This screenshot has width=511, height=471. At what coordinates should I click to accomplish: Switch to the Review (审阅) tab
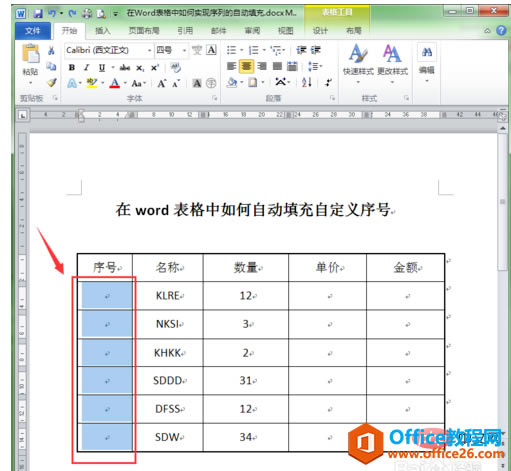252,31
